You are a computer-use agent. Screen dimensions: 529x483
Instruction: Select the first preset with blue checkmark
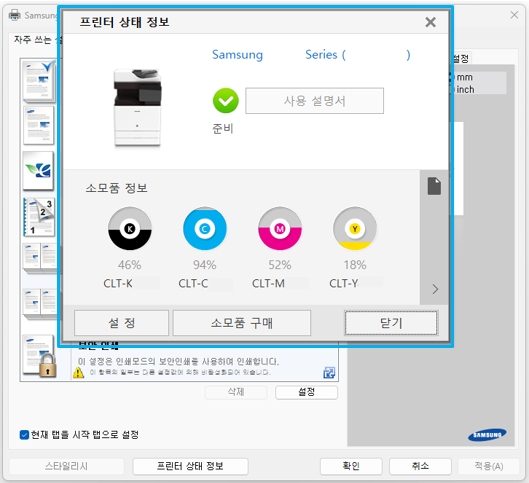coord(39,81)
